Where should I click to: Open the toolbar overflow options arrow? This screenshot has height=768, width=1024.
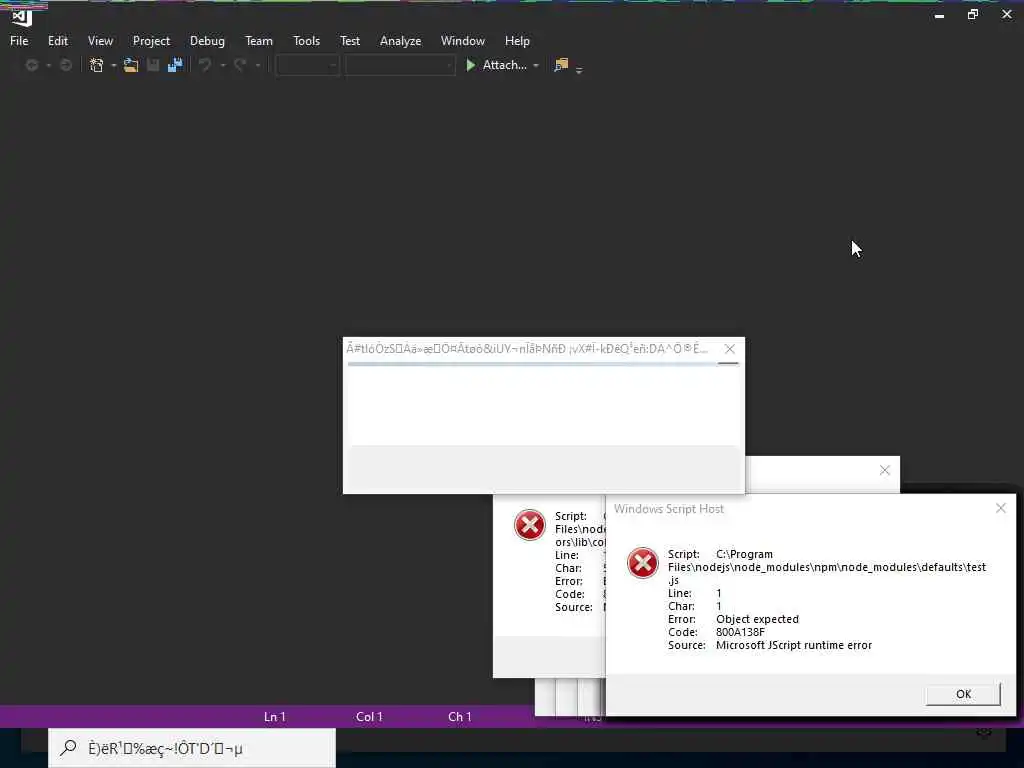579,69
